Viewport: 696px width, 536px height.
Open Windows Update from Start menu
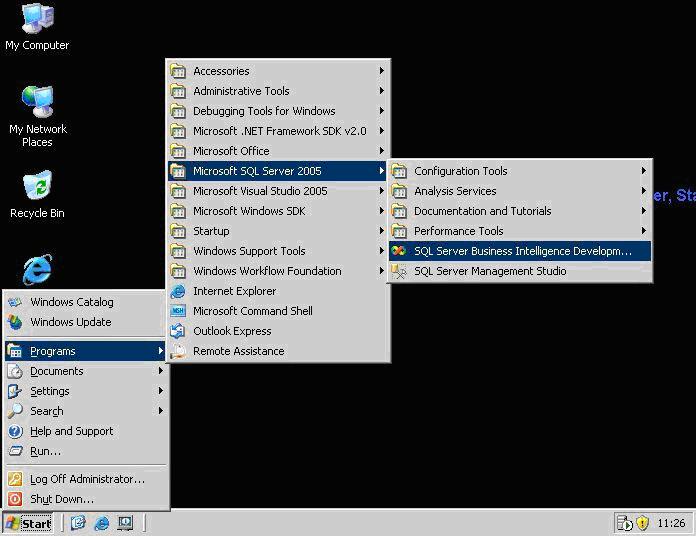[x=70, y=322]
